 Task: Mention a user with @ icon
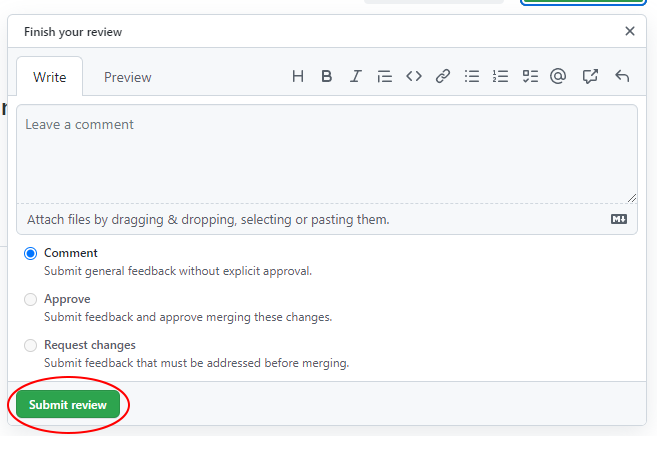click(x=559, y=76)
